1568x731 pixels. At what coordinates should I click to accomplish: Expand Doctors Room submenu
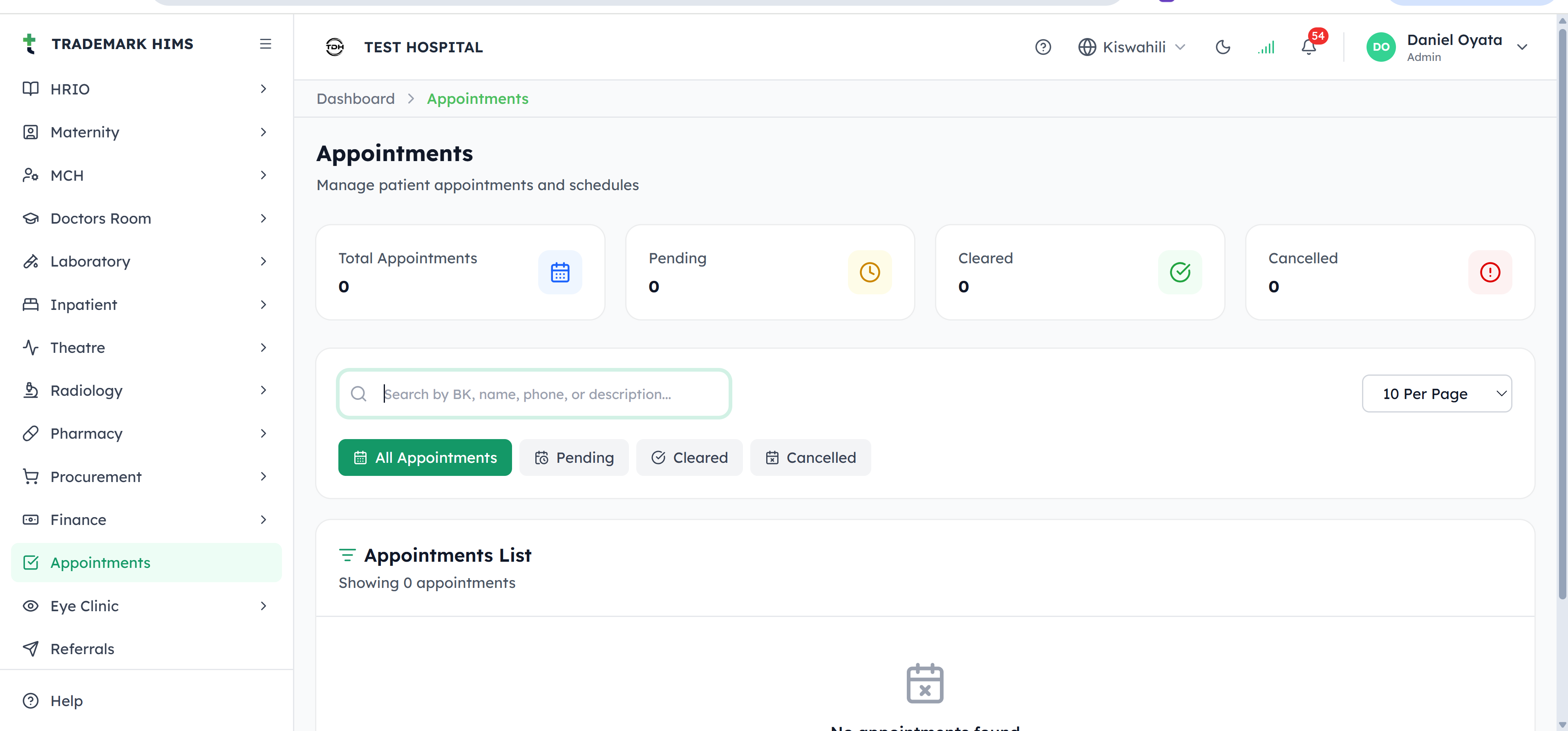point(146,218)
